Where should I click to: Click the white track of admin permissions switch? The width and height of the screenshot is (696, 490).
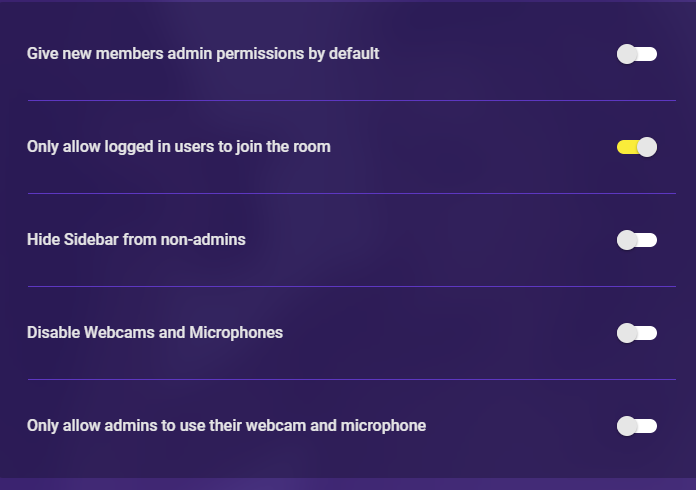[648, 54]
